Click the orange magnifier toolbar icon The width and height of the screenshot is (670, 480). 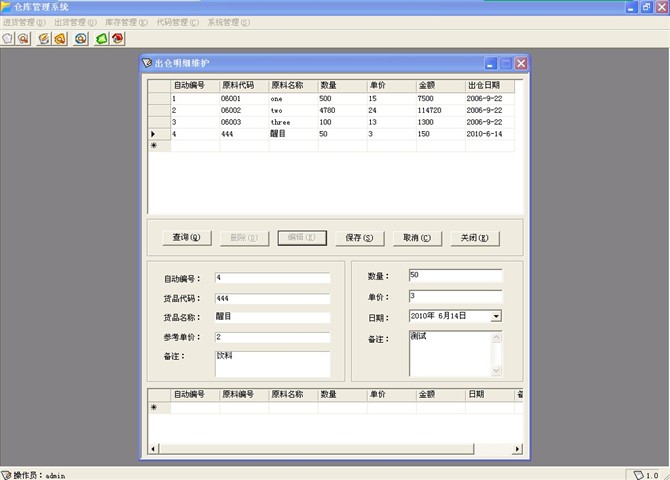60,38
